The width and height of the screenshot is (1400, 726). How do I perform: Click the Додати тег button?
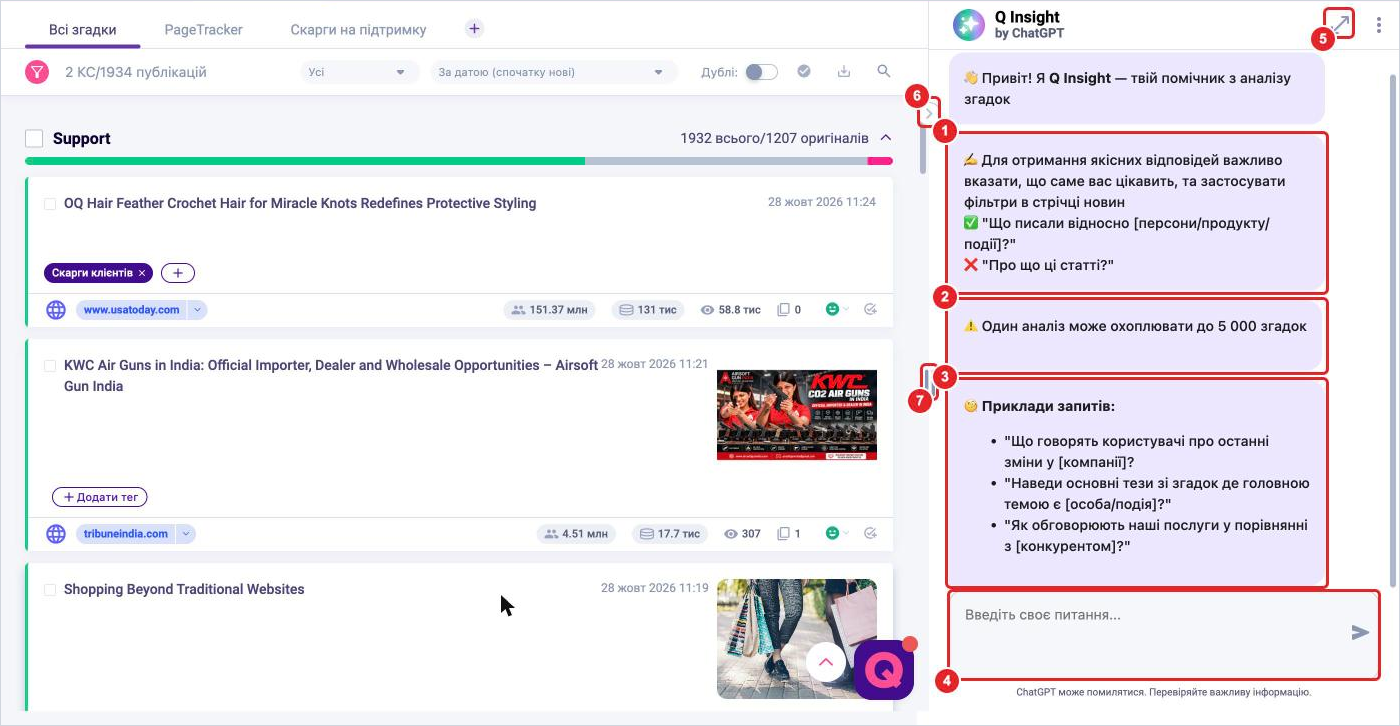point(100,497)
